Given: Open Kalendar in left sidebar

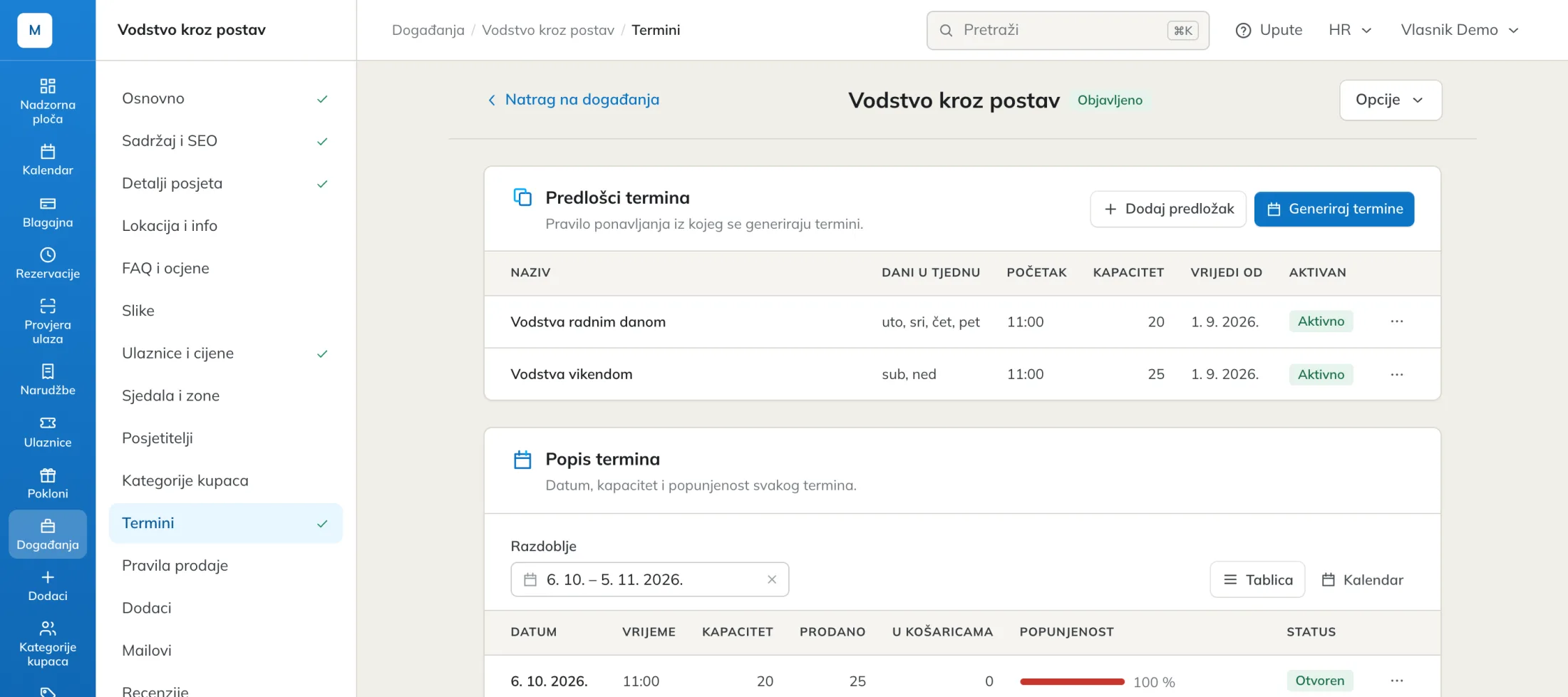Looking at the screenshot, I should (x=48, y=160).
